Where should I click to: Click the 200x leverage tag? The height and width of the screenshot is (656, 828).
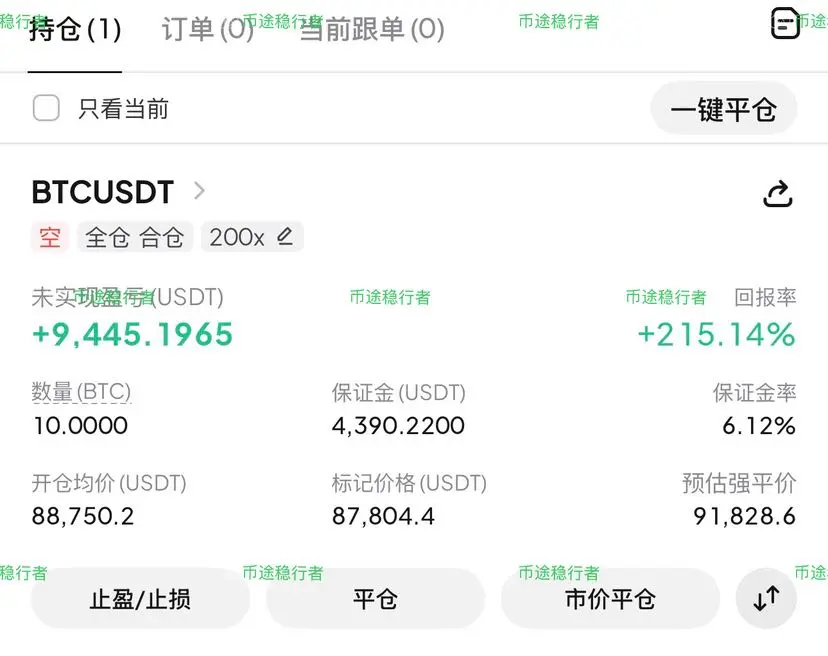click(x=252, y=237)
